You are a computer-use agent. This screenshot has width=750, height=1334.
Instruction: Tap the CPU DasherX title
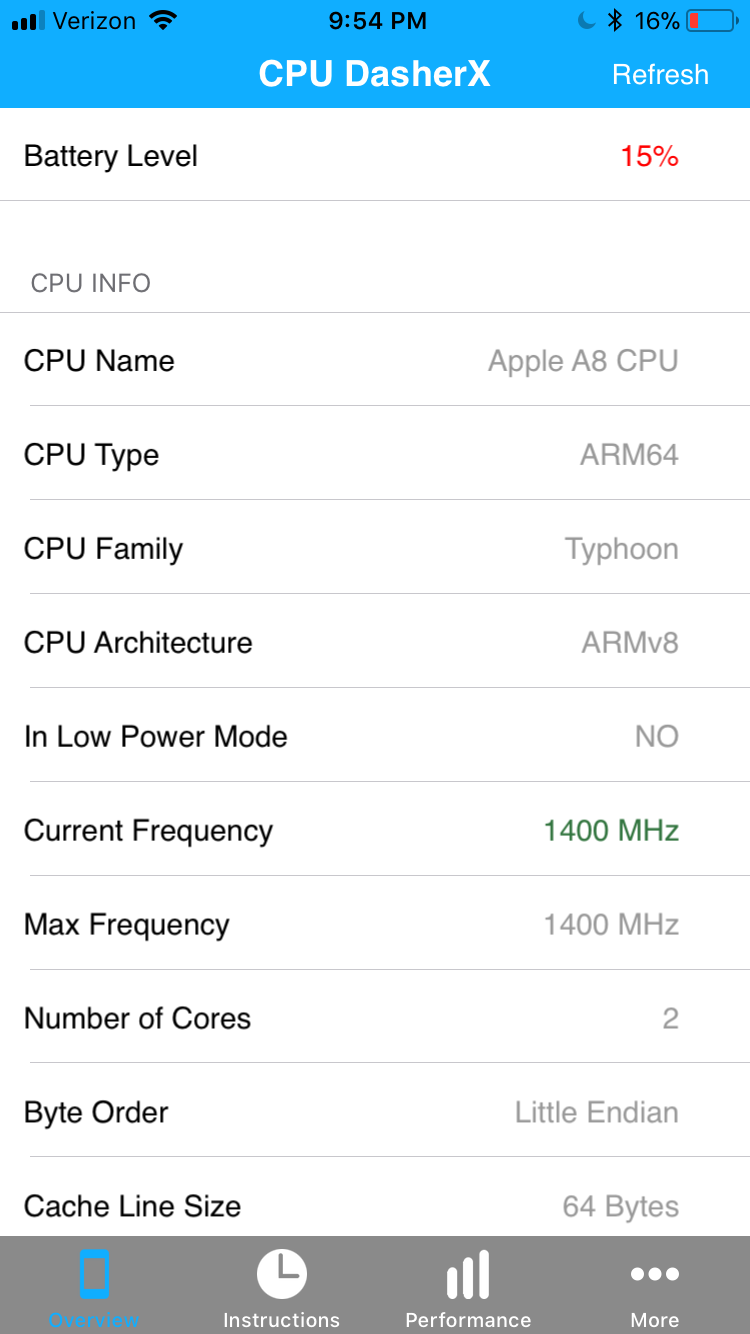click(x=374, y=74)
